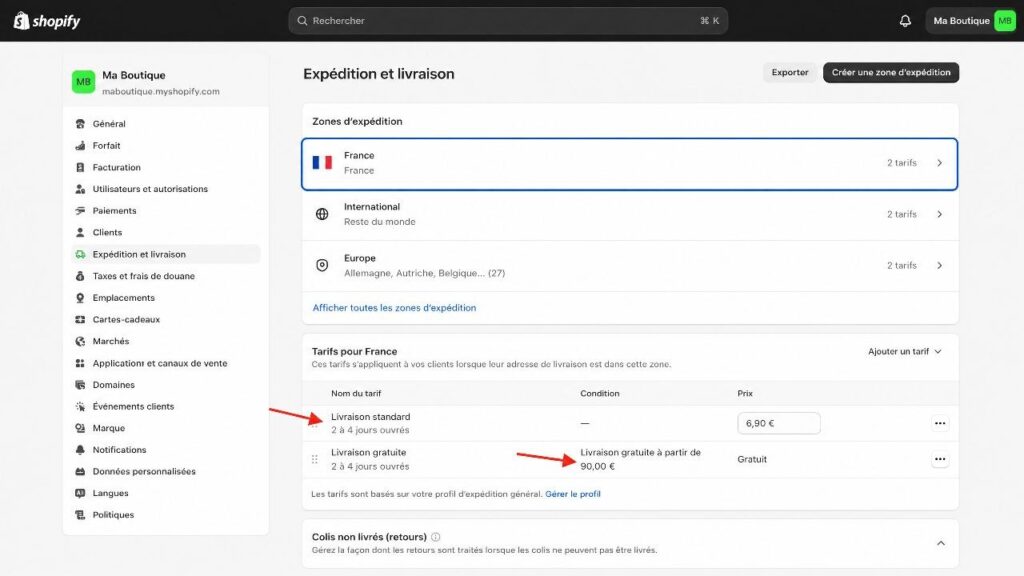Select the France zone row

[x=630, y=164]
